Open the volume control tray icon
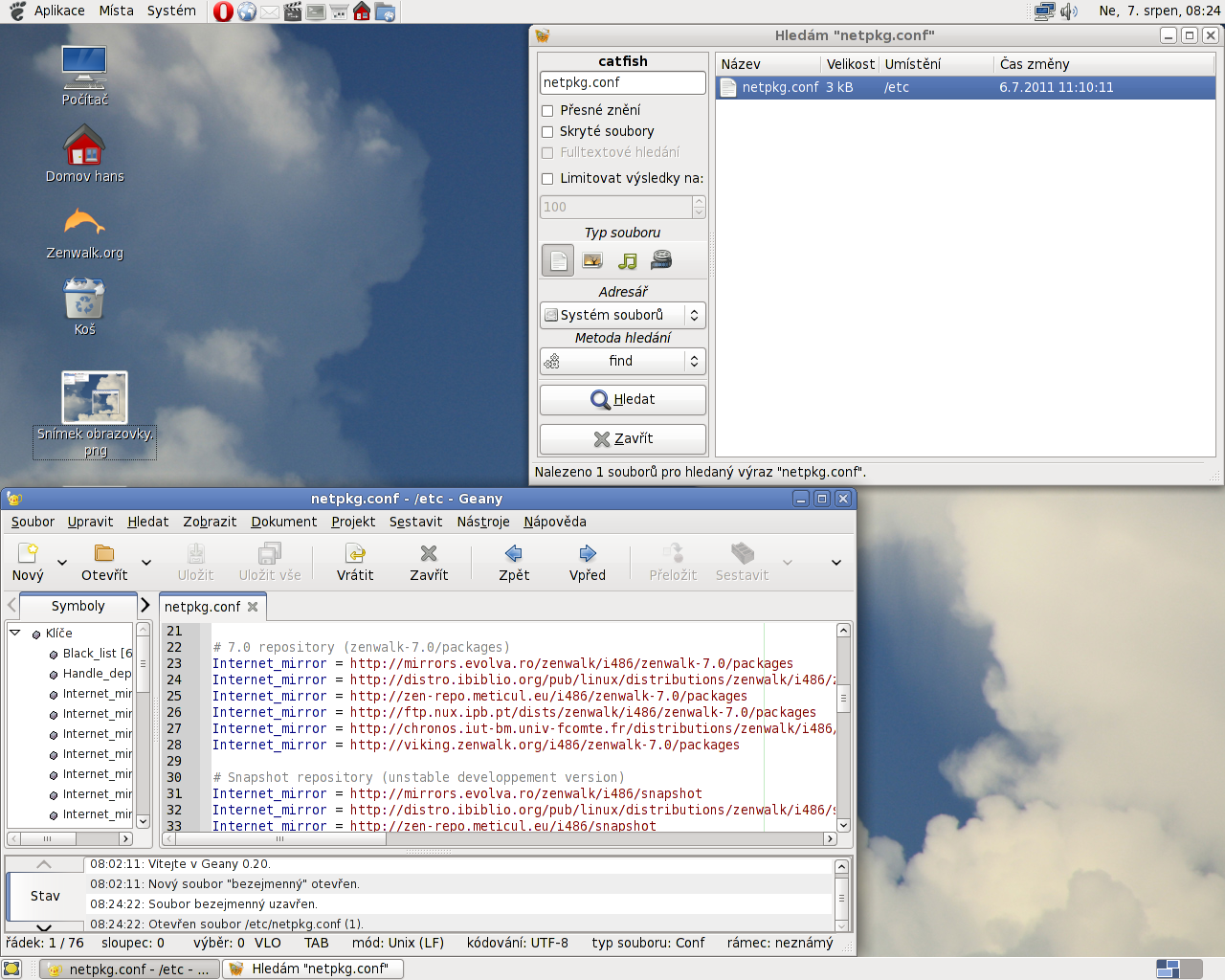The height and width of the screenshot is (980, 1225). click(1069, 11)
